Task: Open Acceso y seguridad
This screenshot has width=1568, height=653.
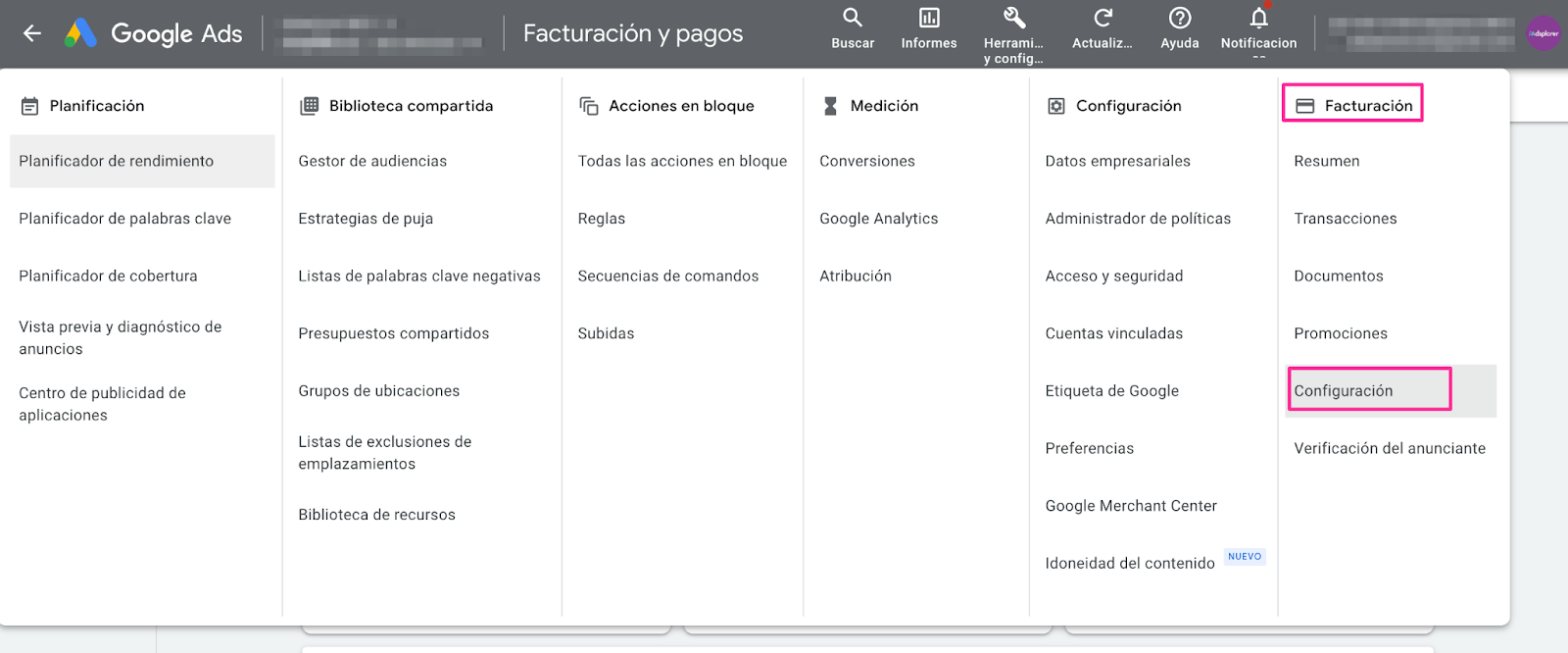Action: pos(1114,276)
